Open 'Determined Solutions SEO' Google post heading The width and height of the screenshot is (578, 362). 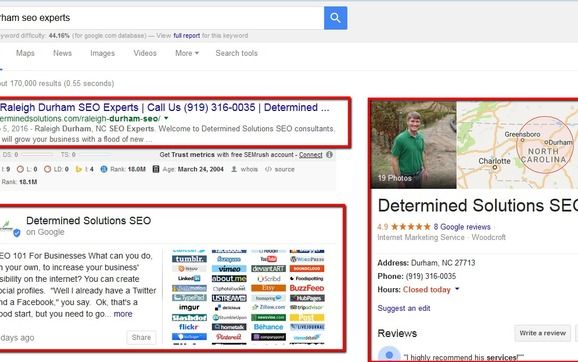click(x=88, y=220)
